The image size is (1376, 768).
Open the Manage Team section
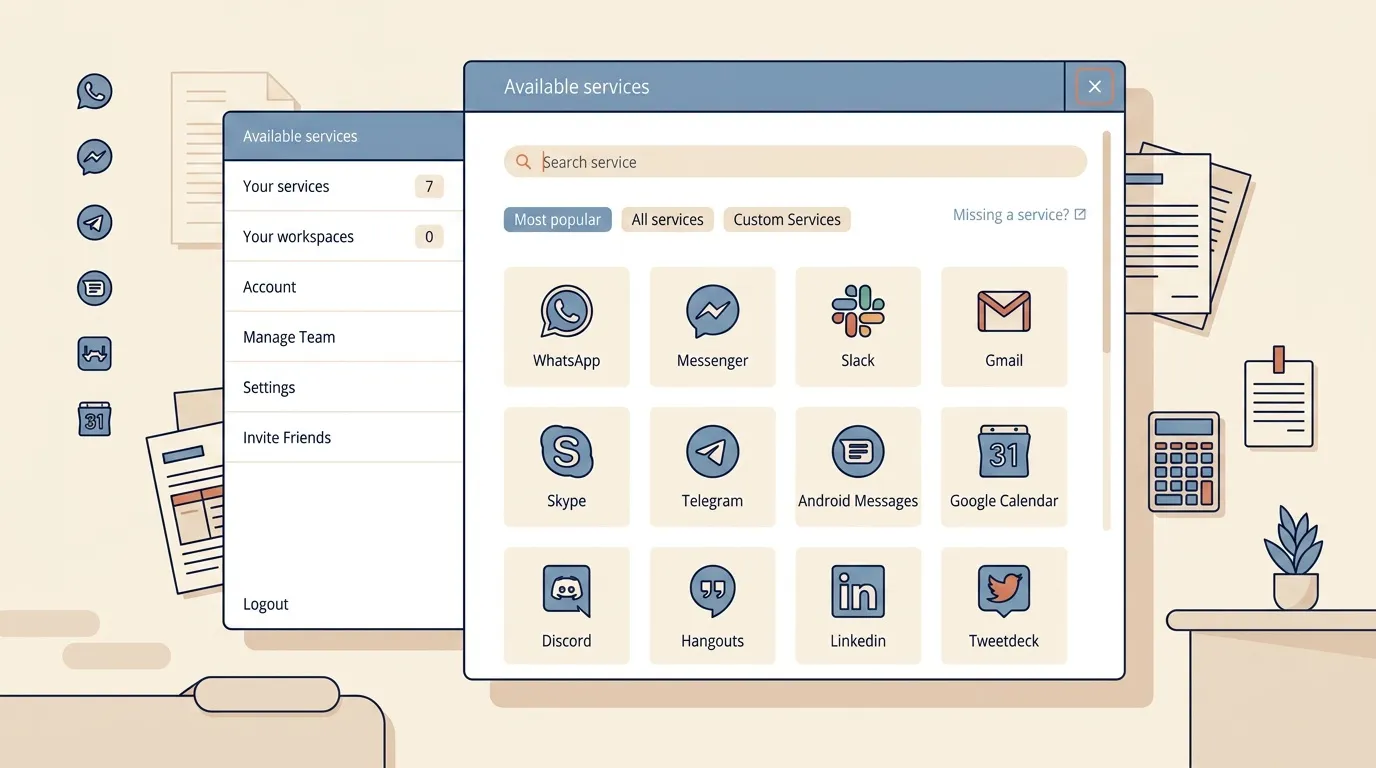tap(344, 337)
